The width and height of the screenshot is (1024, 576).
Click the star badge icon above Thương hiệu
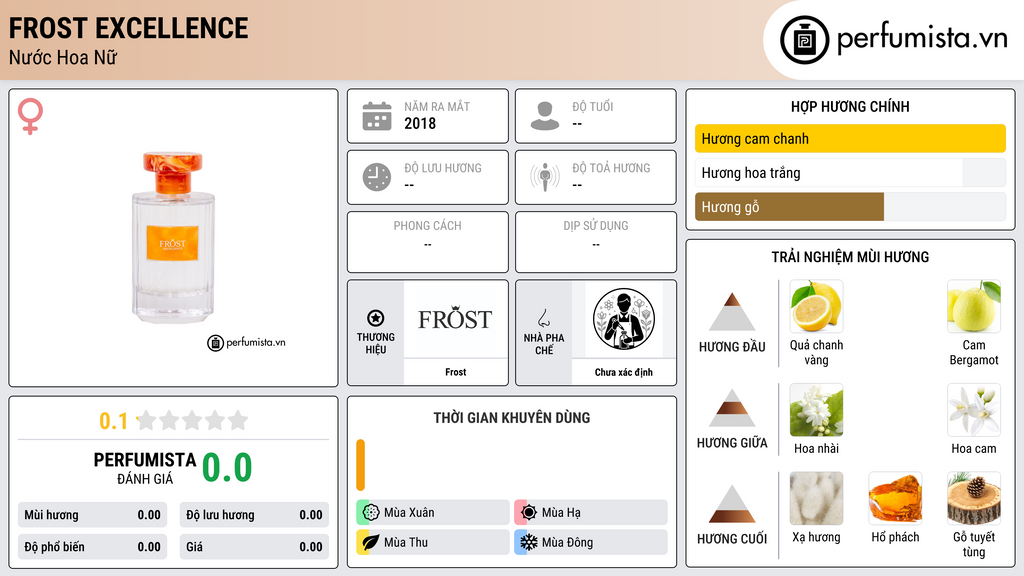(x=376, y=318)
